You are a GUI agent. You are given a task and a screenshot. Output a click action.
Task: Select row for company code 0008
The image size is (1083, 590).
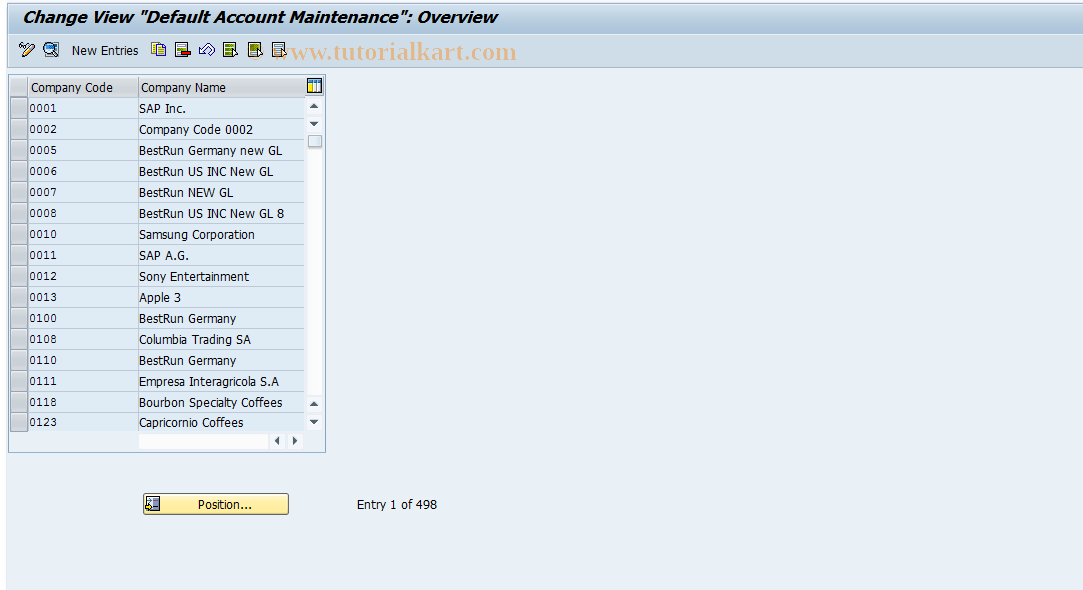(x=19, y=213)
